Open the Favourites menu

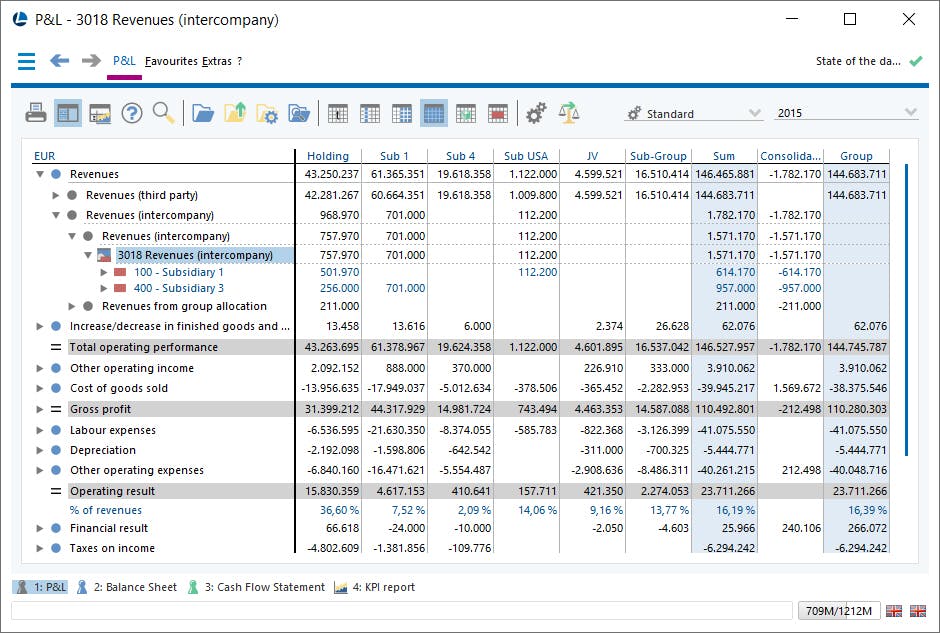(171, 61)
